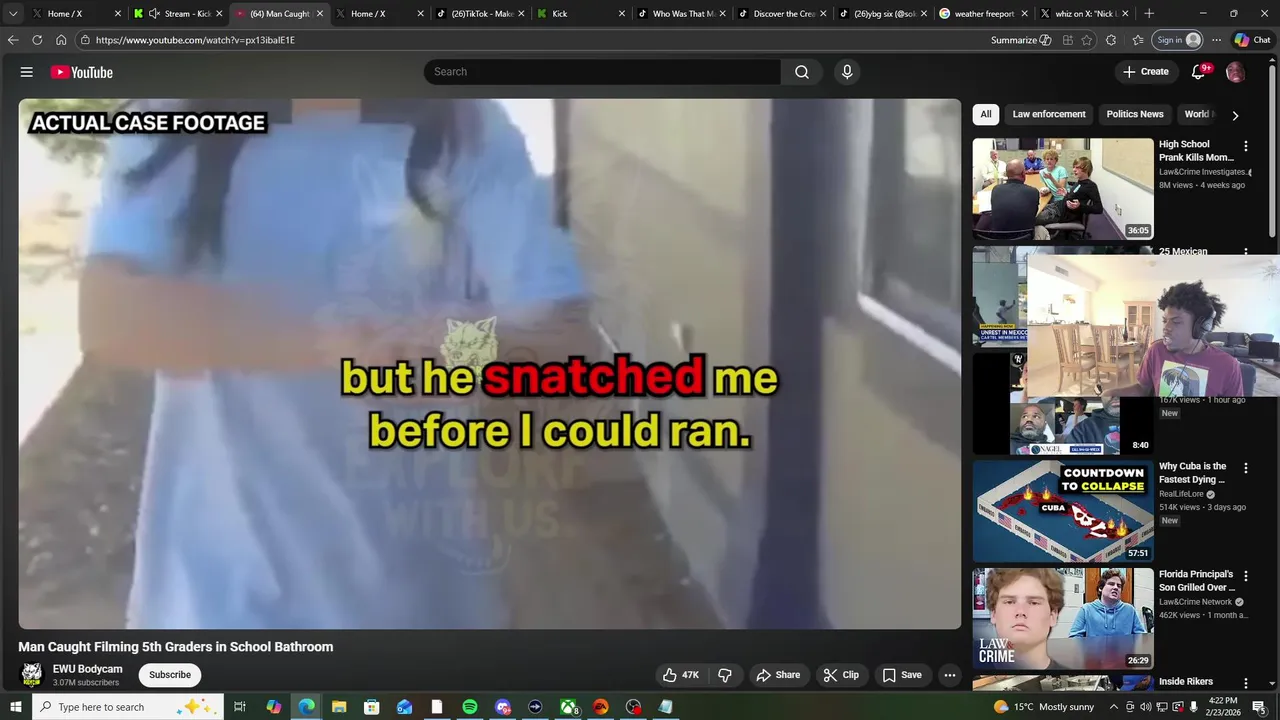
Task: Start voice search with the microphone icon
Action: (x=847, y=72)
